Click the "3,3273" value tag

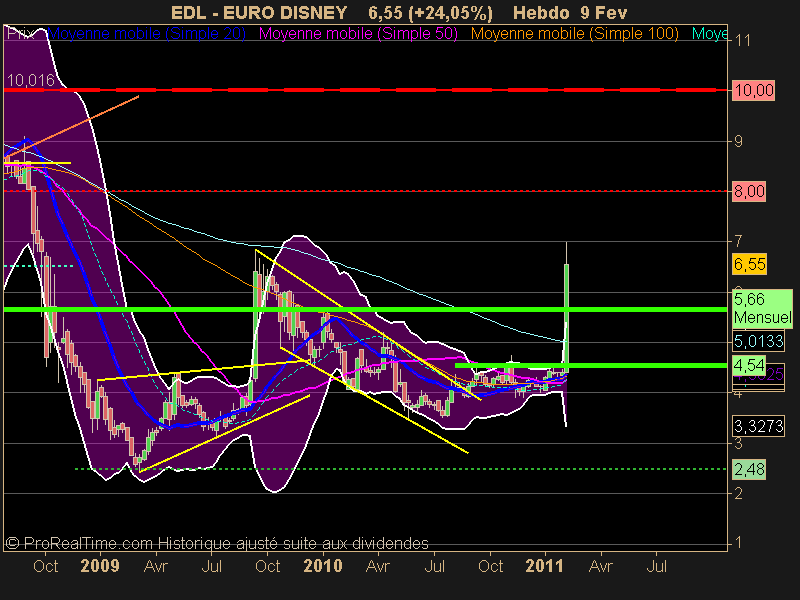tap(758, 426)
